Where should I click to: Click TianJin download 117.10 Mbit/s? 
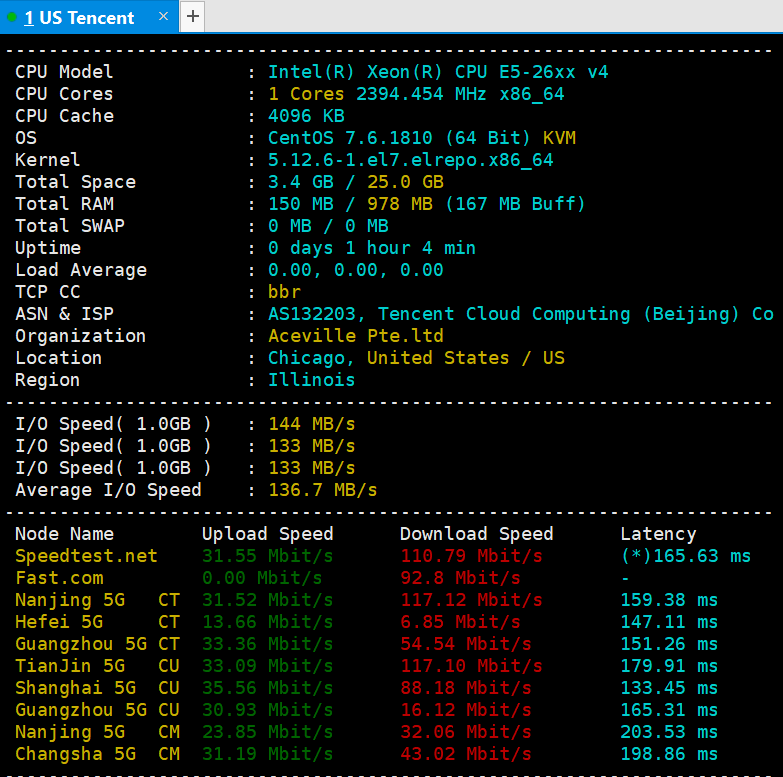pyautogui.click(x=471, y=666)
